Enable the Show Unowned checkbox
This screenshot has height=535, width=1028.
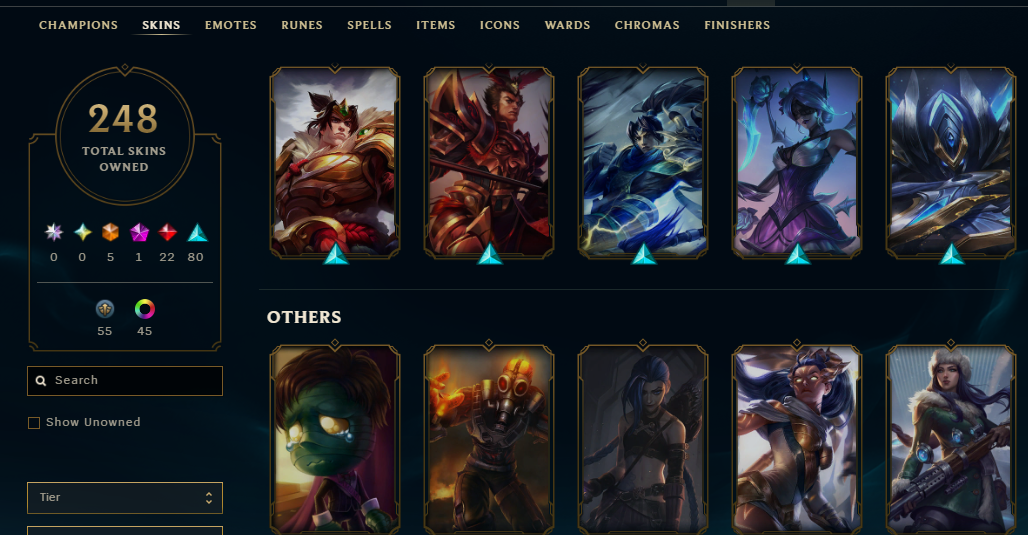(x=34, y=423)
